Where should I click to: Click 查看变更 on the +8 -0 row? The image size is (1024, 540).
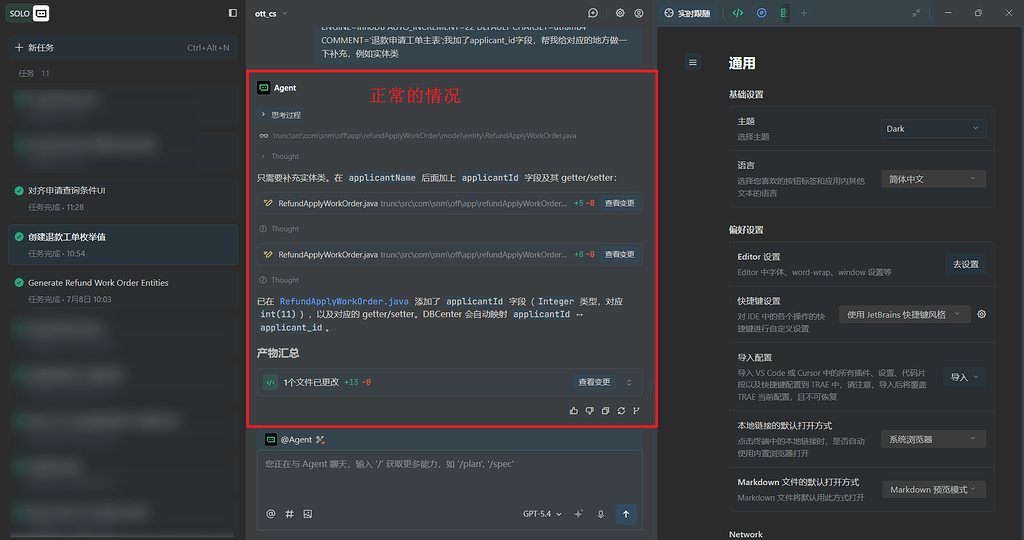[x=619, y=254]
